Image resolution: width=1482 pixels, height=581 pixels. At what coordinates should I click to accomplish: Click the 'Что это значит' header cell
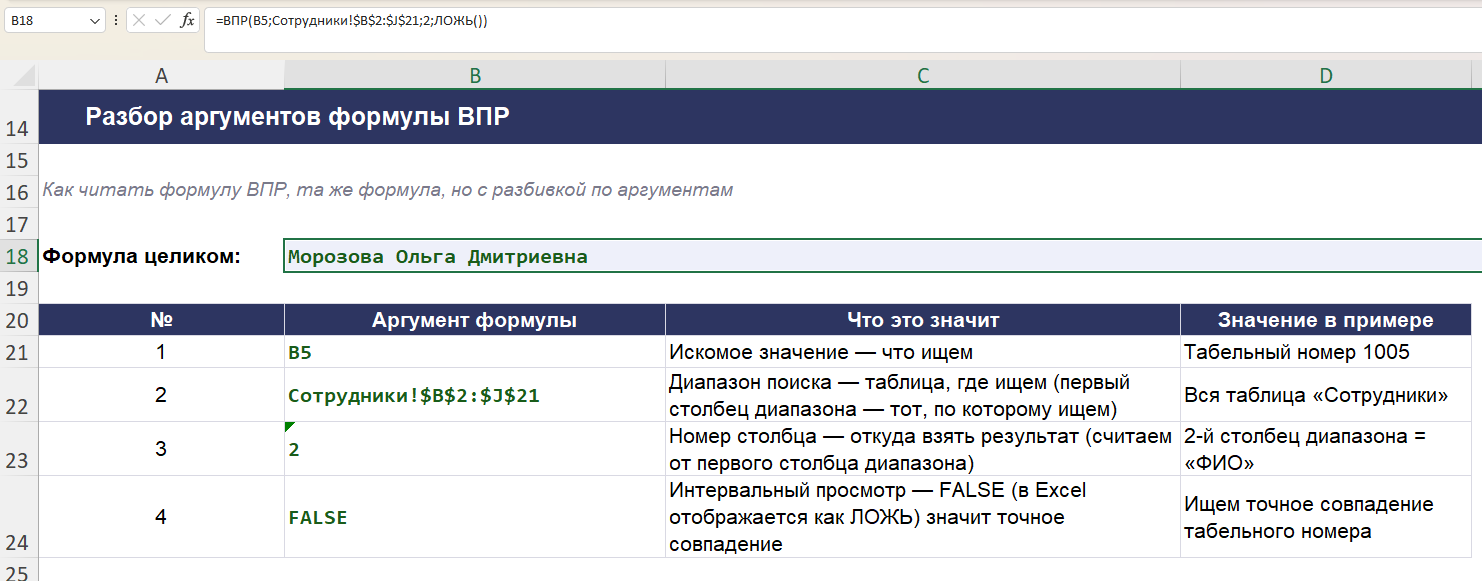923,320
